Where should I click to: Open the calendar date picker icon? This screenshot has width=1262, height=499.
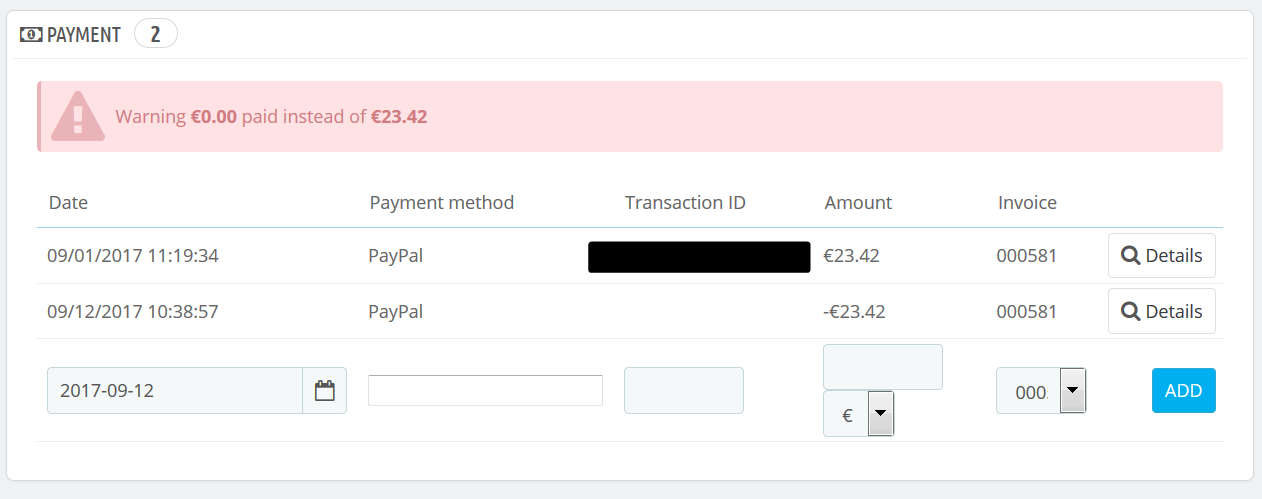[324, 390]
